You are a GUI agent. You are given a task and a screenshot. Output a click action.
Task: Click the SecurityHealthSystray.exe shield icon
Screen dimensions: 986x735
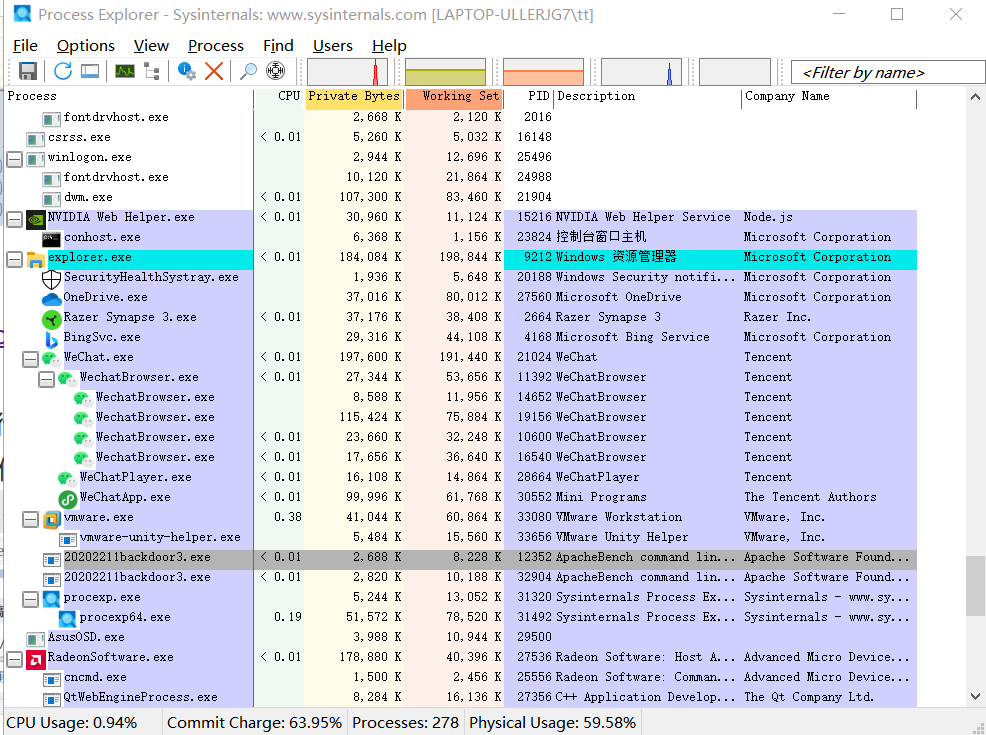pyautogui.click(x=51, y=279)
